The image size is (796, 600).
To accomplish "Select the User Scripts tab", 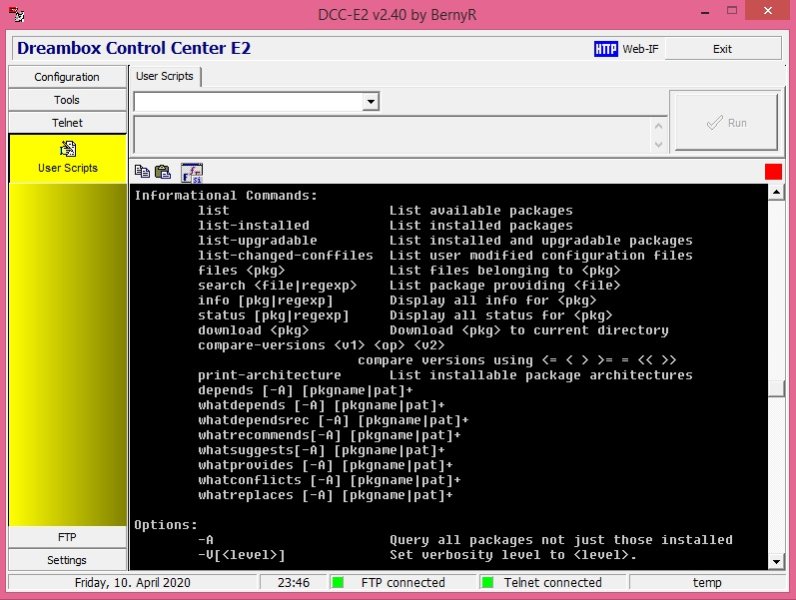I will pyautogui.click(x=165, y=76).
